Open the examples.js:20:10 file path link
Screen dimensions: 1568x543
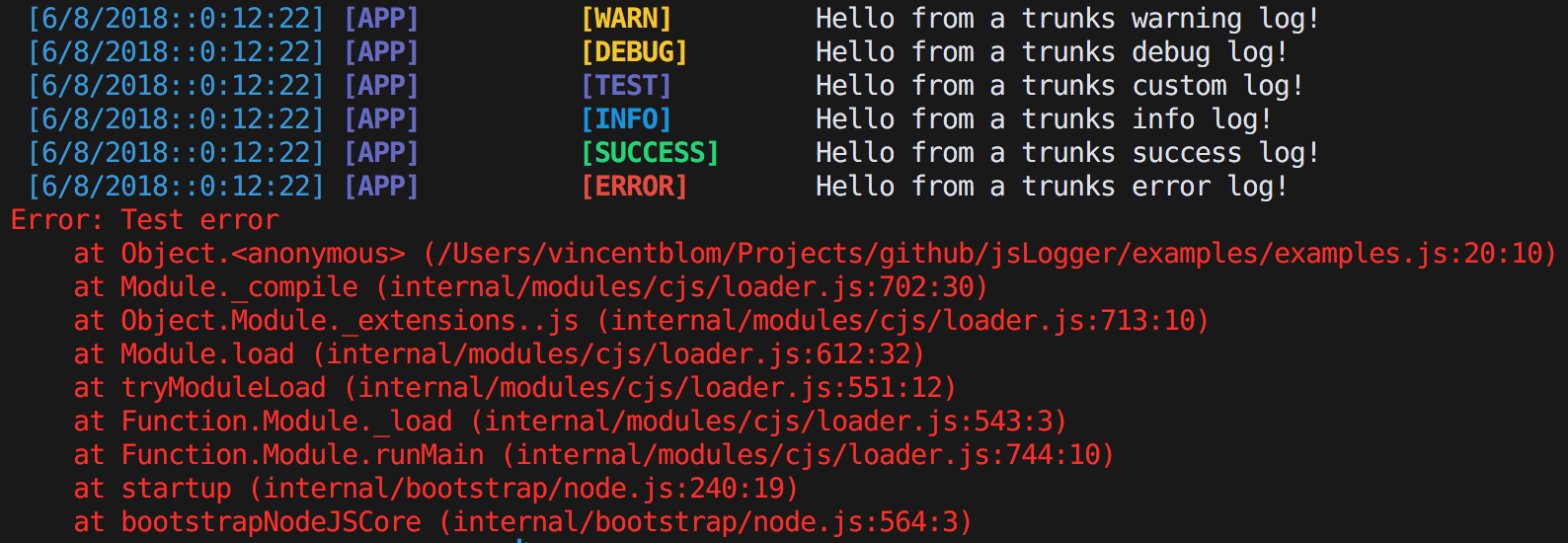[x=989, y=254]
